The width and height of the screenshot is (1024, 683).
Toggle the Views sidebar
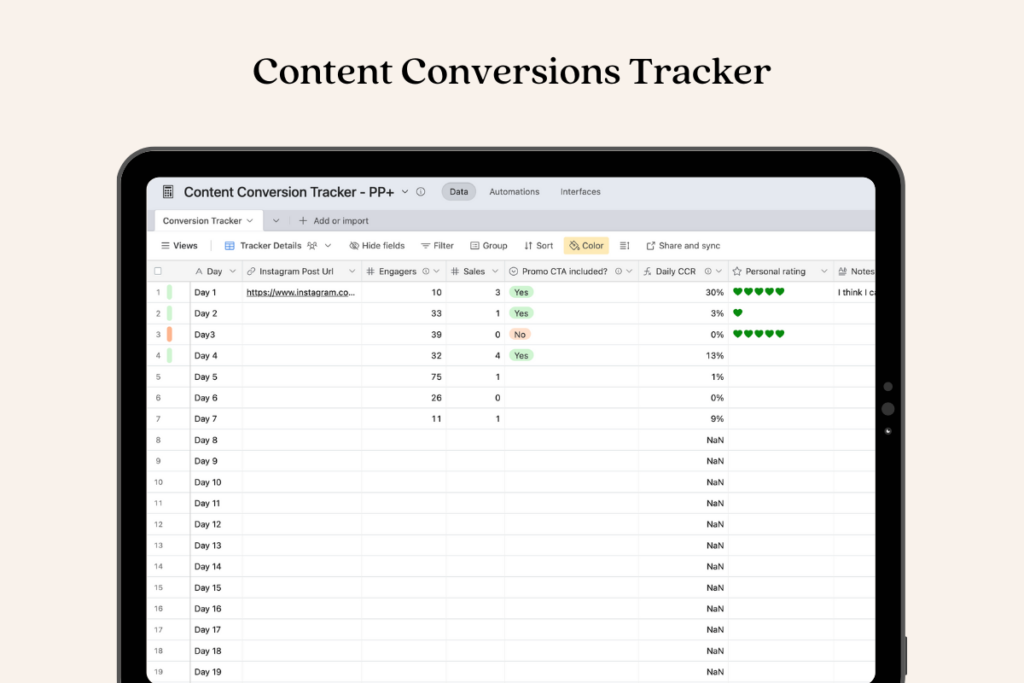(x=179, y=246)
